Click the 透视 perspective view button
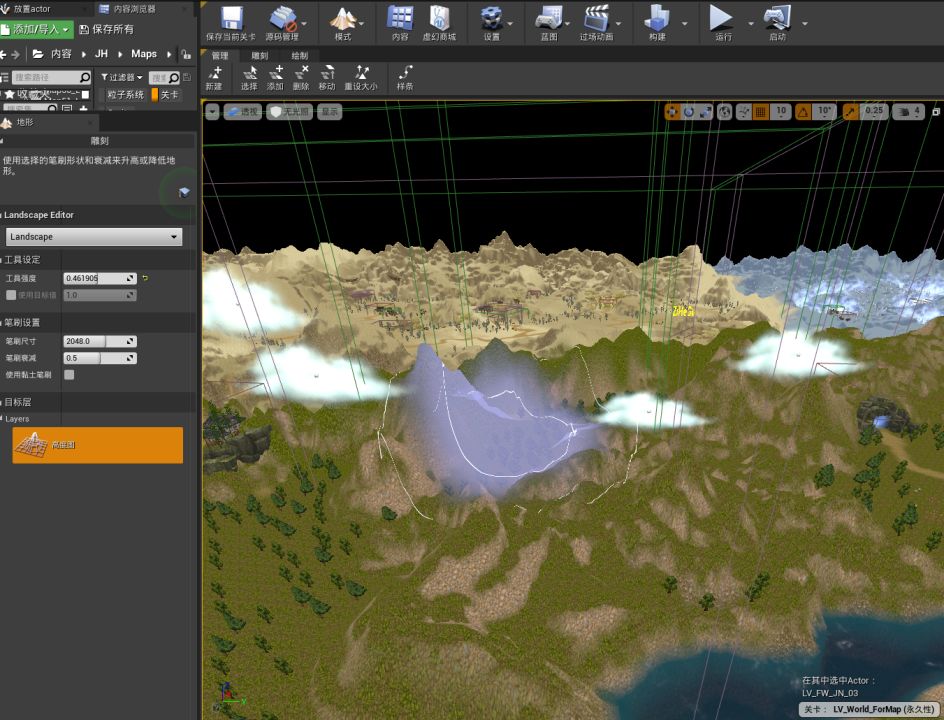 243,112
